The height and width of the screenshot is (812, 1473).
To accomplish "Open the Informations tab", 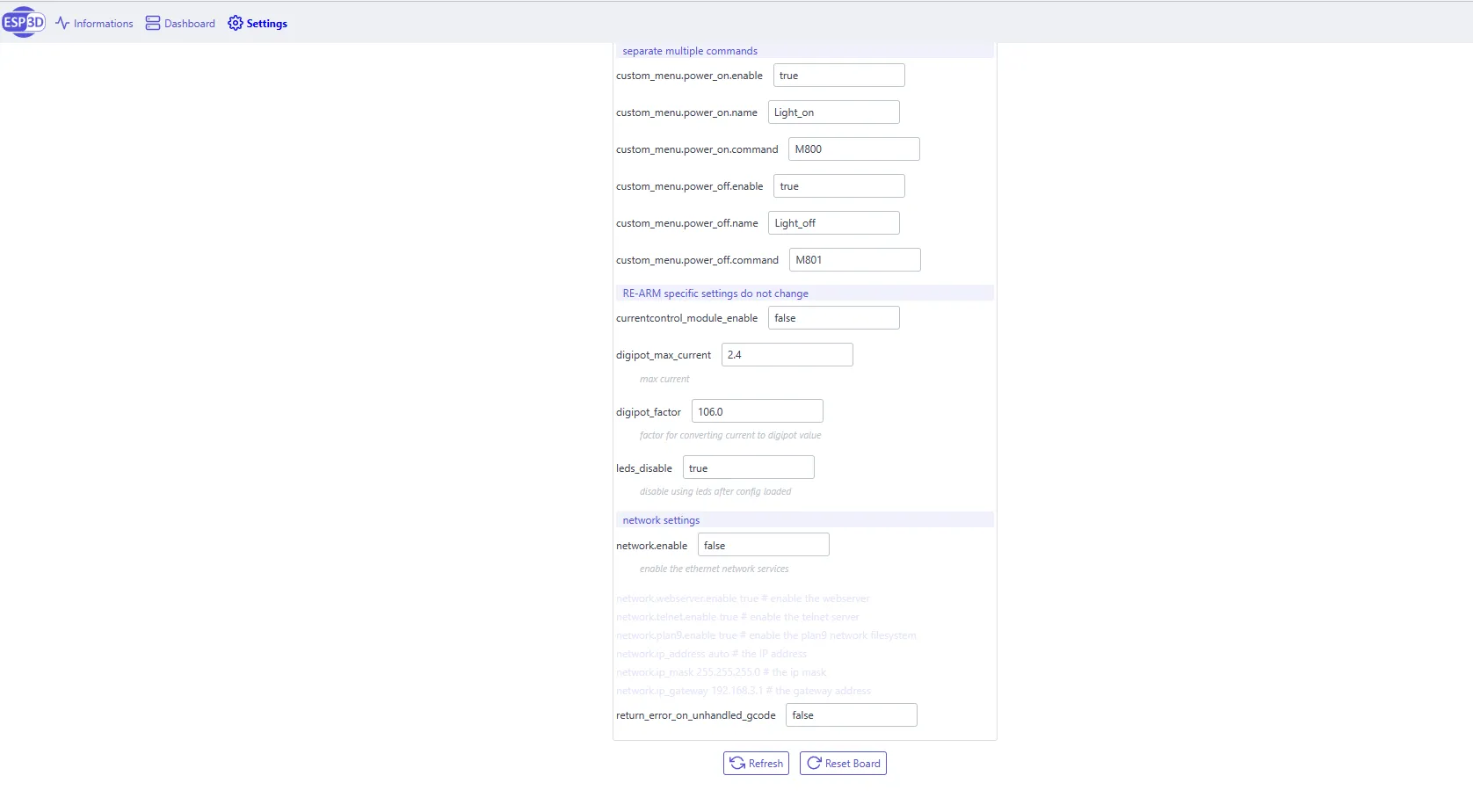I will (x=103, y=24).
